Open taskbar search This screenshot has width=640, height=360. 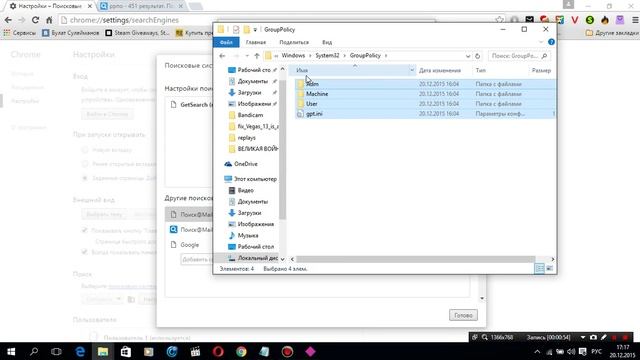pos(34,351)
